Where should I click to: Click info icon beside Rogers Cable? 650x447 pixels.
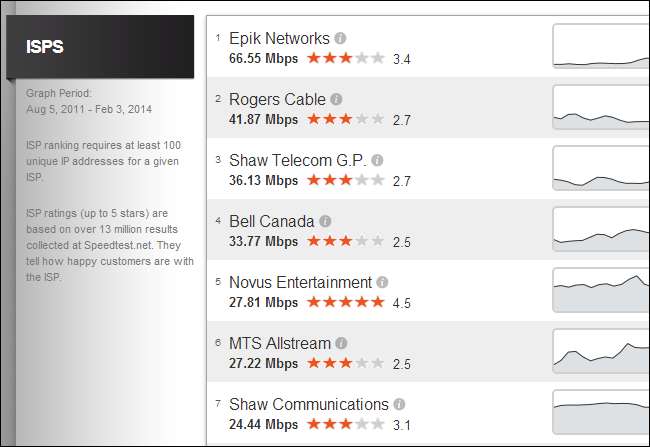pos(336,99)
